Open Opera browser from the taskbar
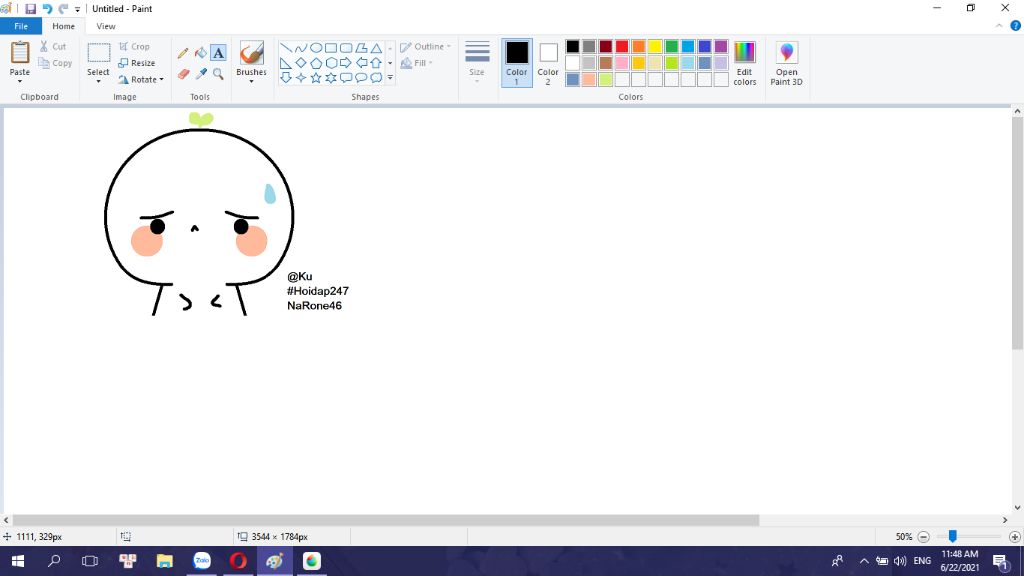This screenshot has width=1024, height=576. pyautogui.click(x=238, y=561)
